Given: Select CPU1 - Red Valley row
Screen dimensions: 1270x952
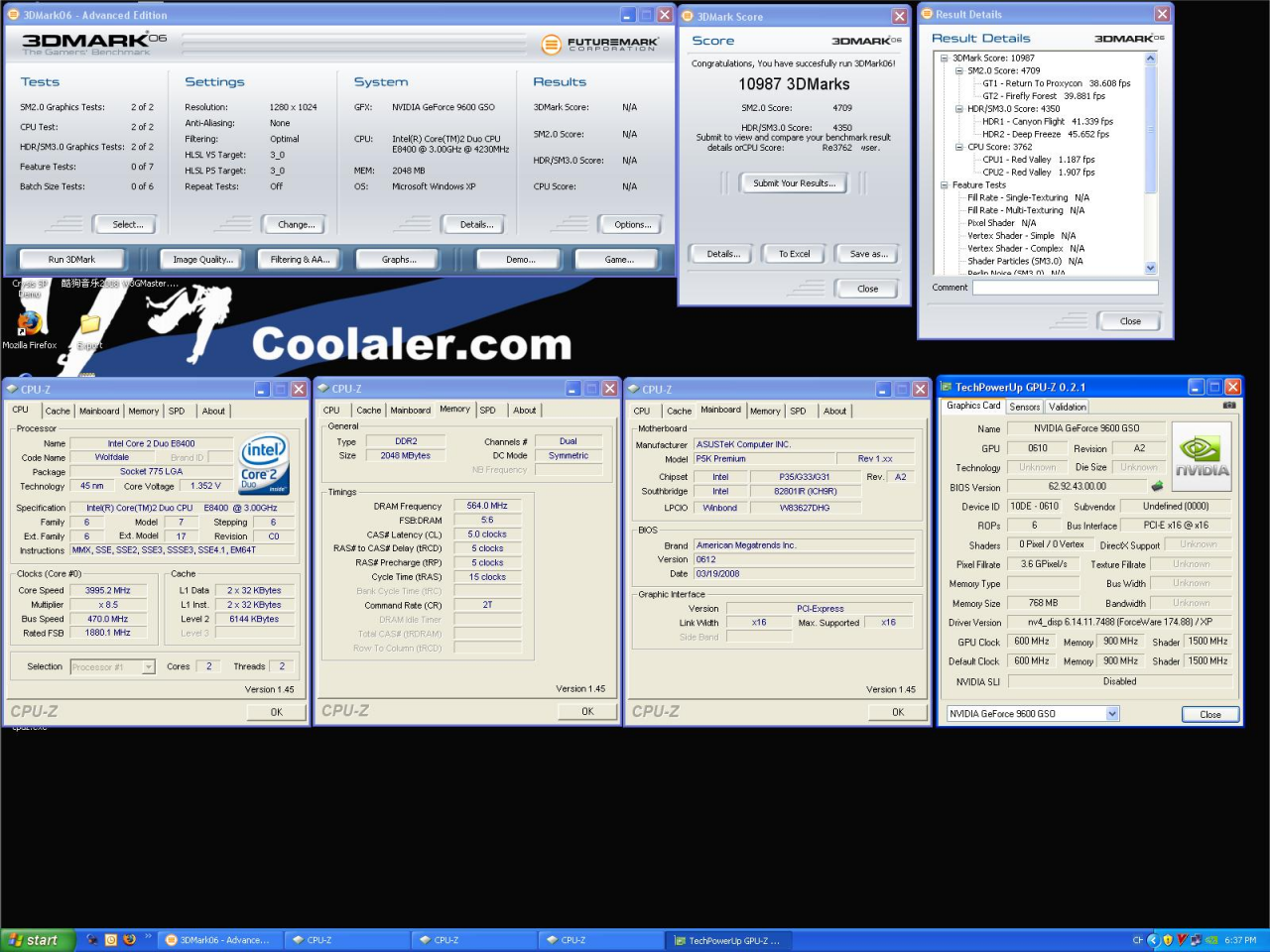Looking at the screenshot, I should click(x=1039, y=160).
